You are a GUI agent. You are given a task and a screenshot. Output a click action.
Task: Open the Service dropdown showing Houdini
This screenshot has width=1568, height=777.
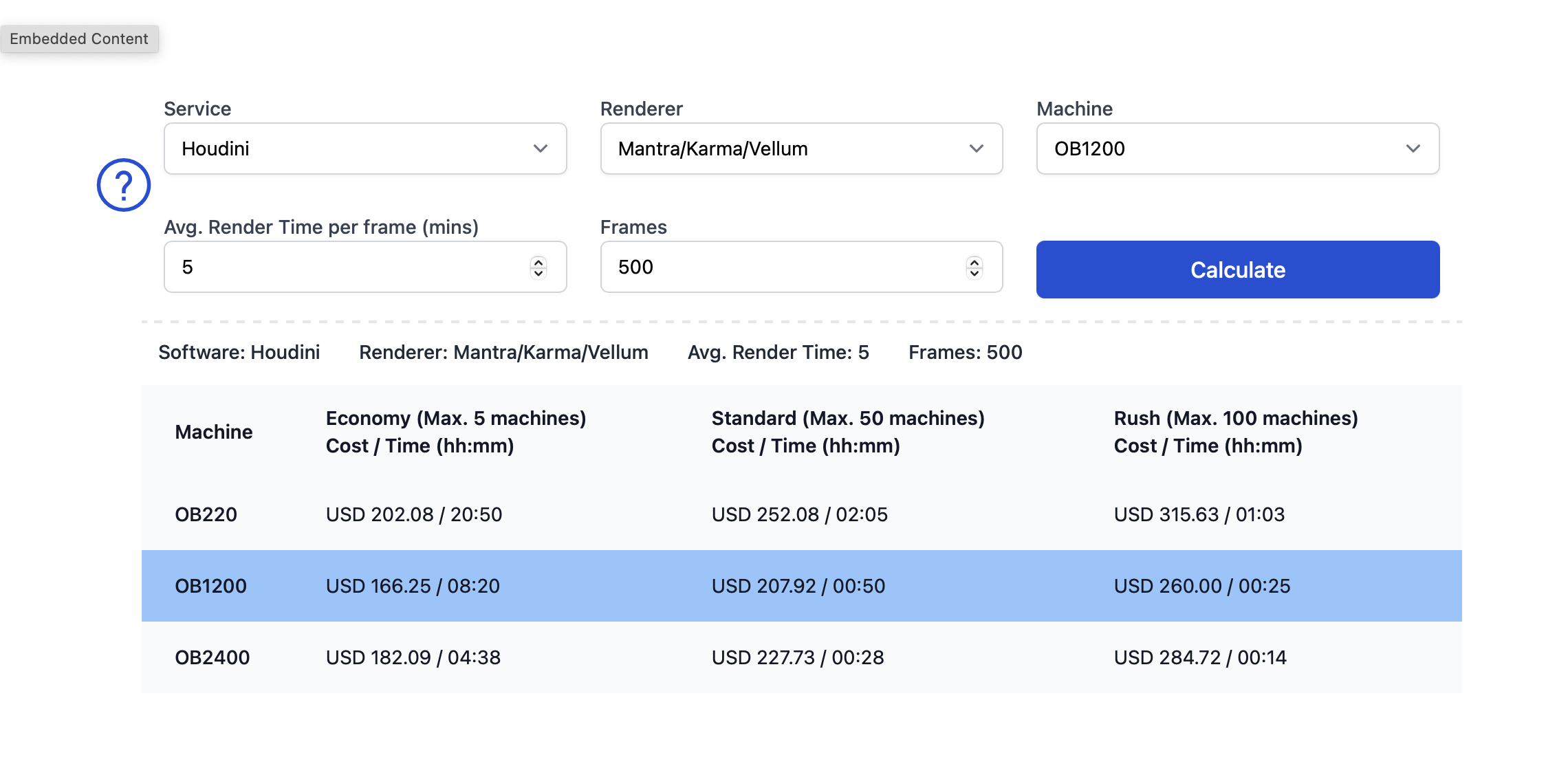365,149
